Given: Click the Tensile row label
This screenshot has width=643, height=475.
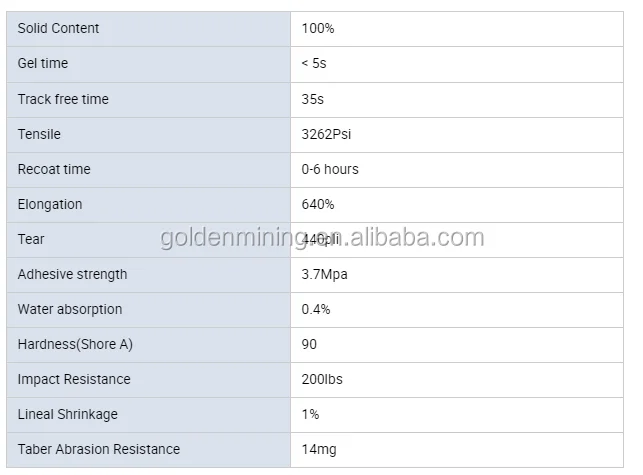Looking at the screenshot, I should 39,134.
